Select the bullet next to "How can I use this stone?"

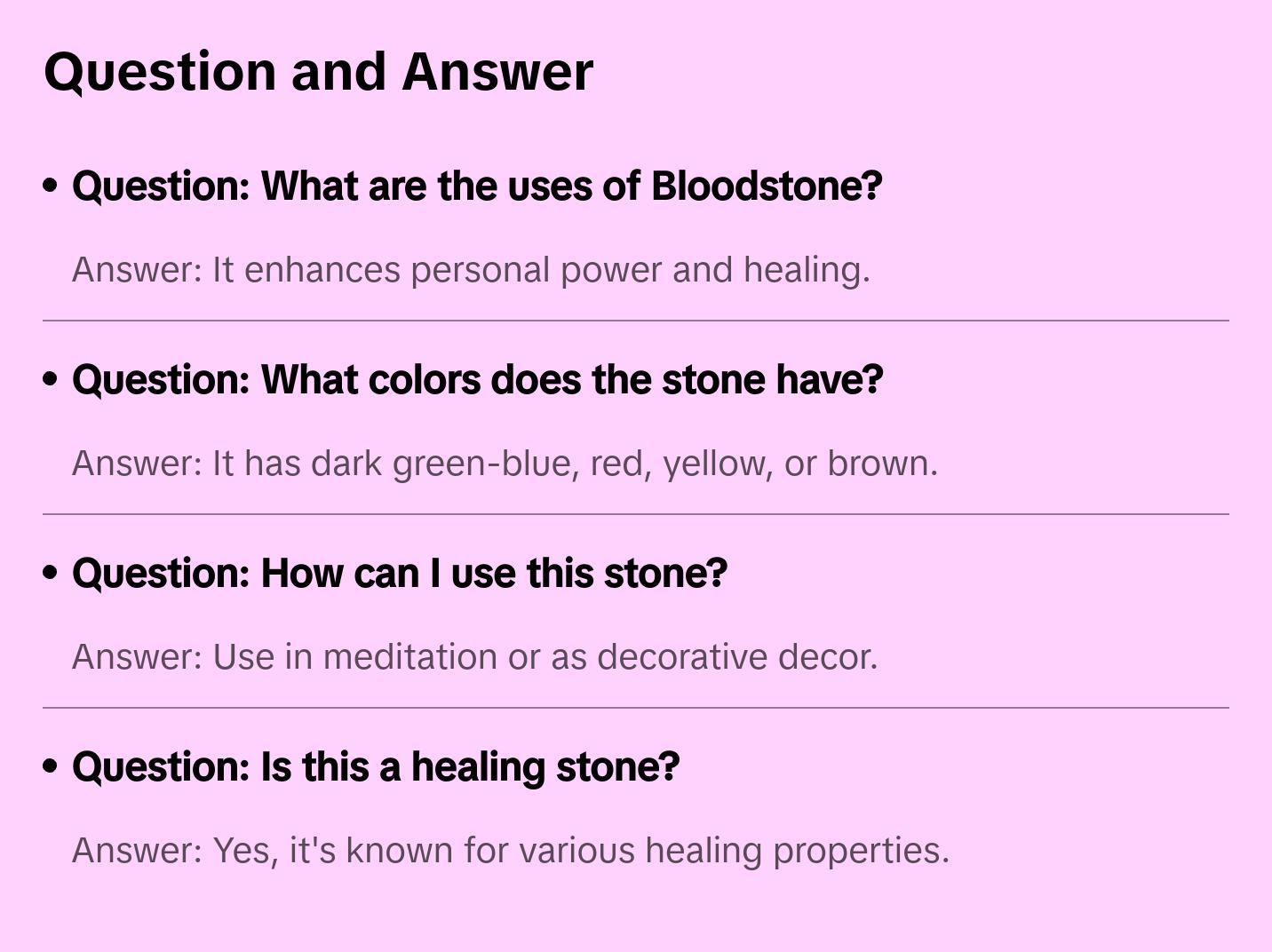tap(51, 574)
